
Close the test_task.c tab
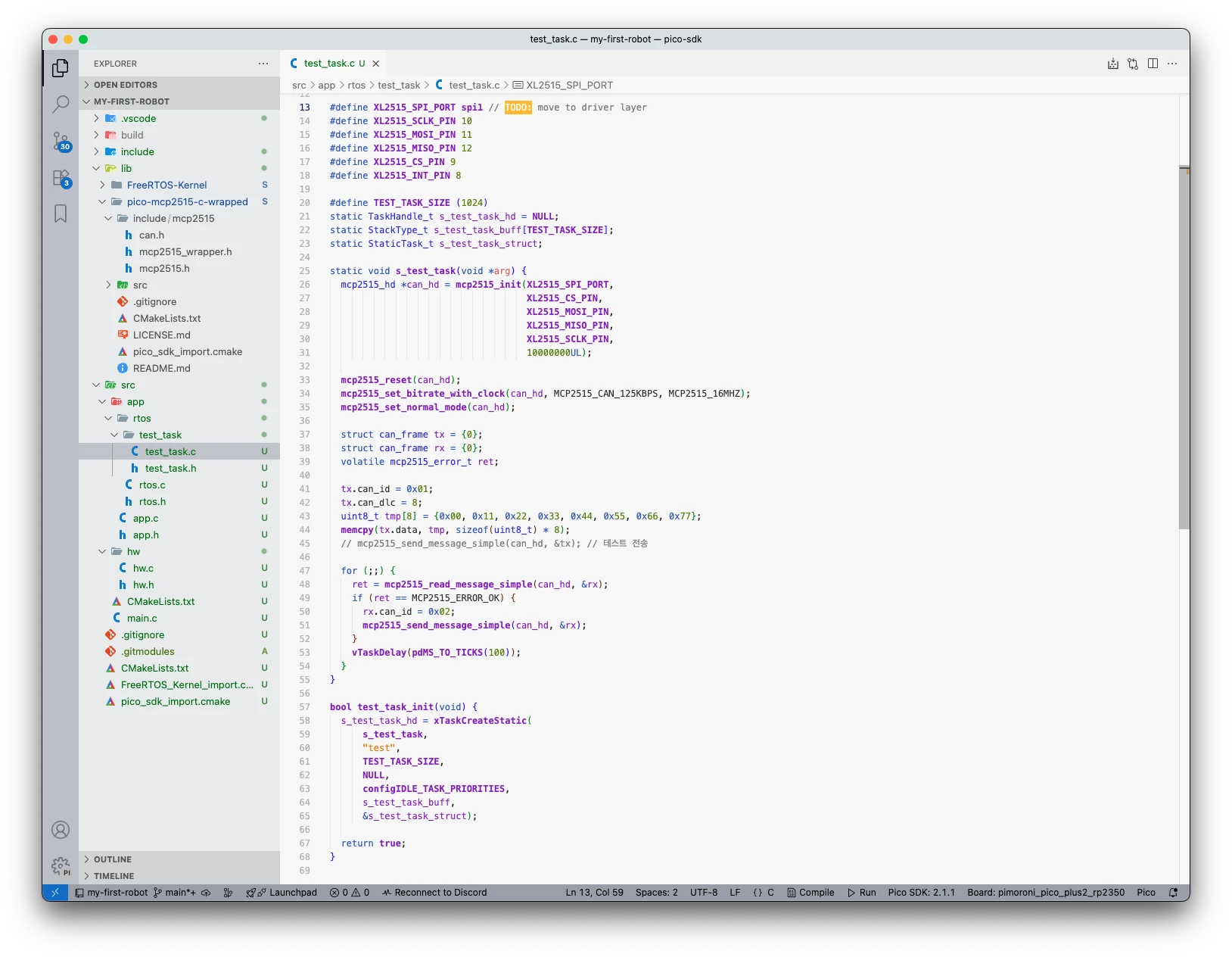[375, 64]
